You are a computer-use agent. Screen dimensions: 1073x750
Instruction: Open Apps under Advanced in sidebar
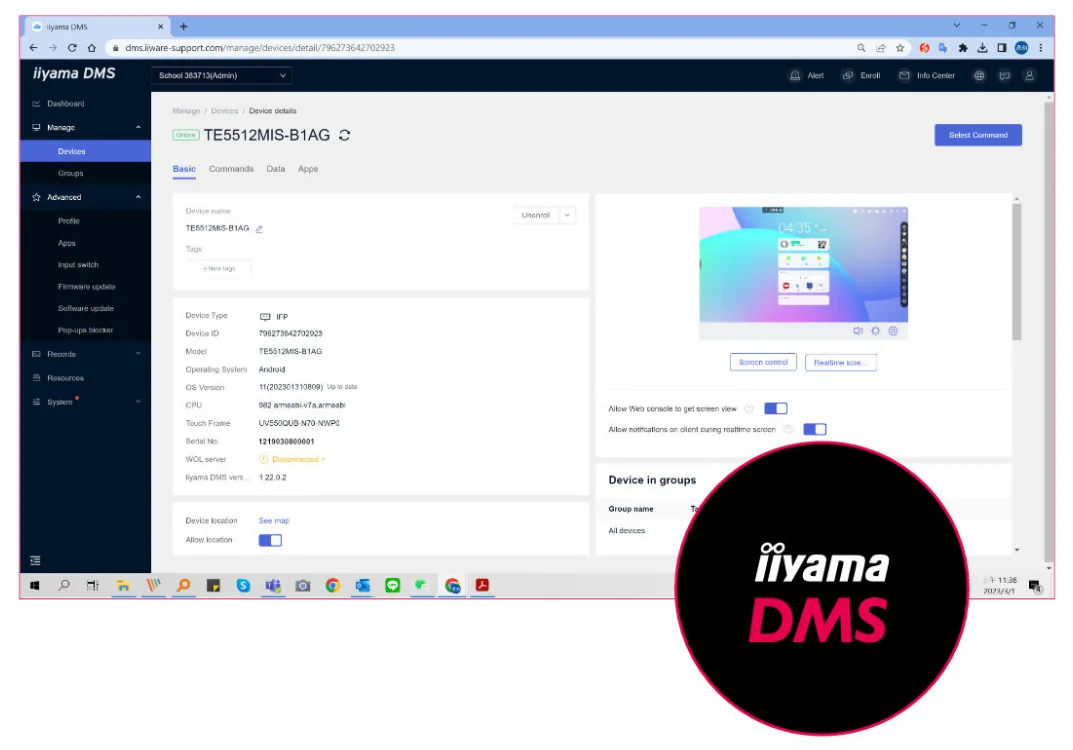tap(66, 243)
